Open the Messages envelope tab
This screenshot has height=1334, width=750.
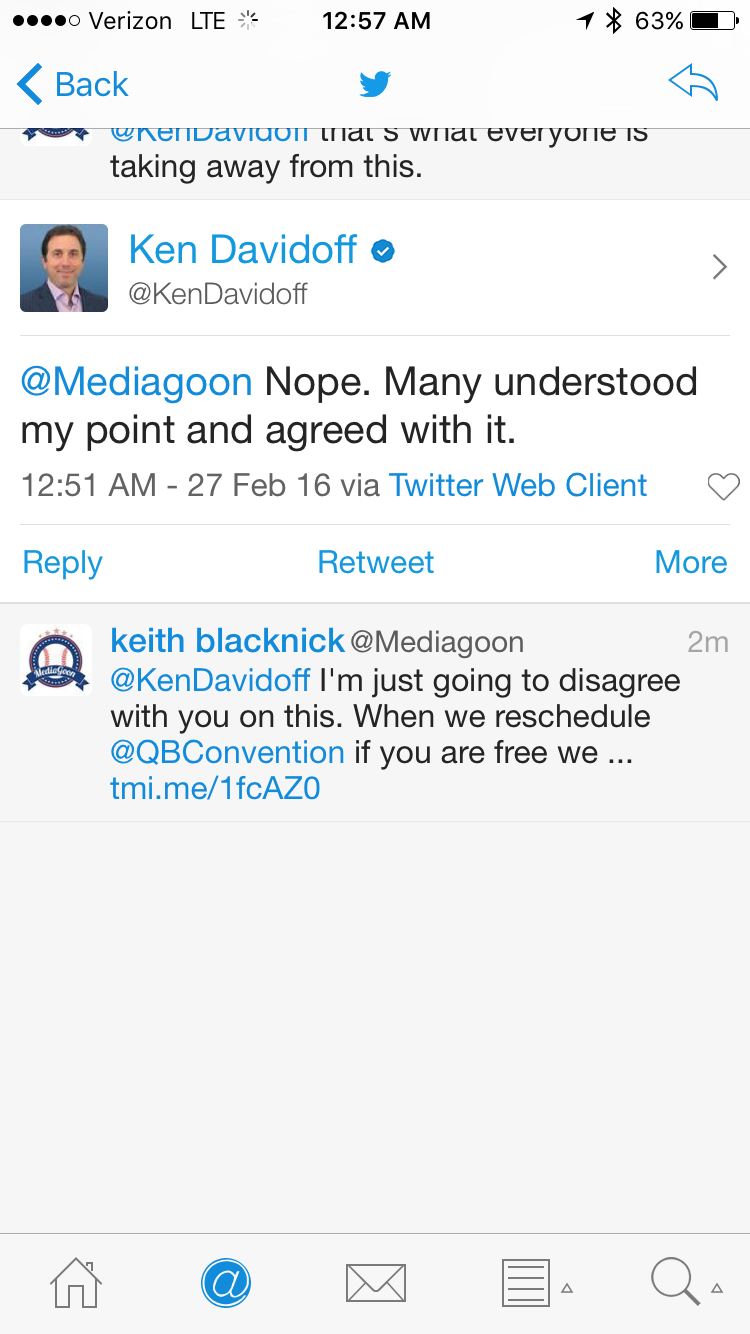[x=375, y=1282]
